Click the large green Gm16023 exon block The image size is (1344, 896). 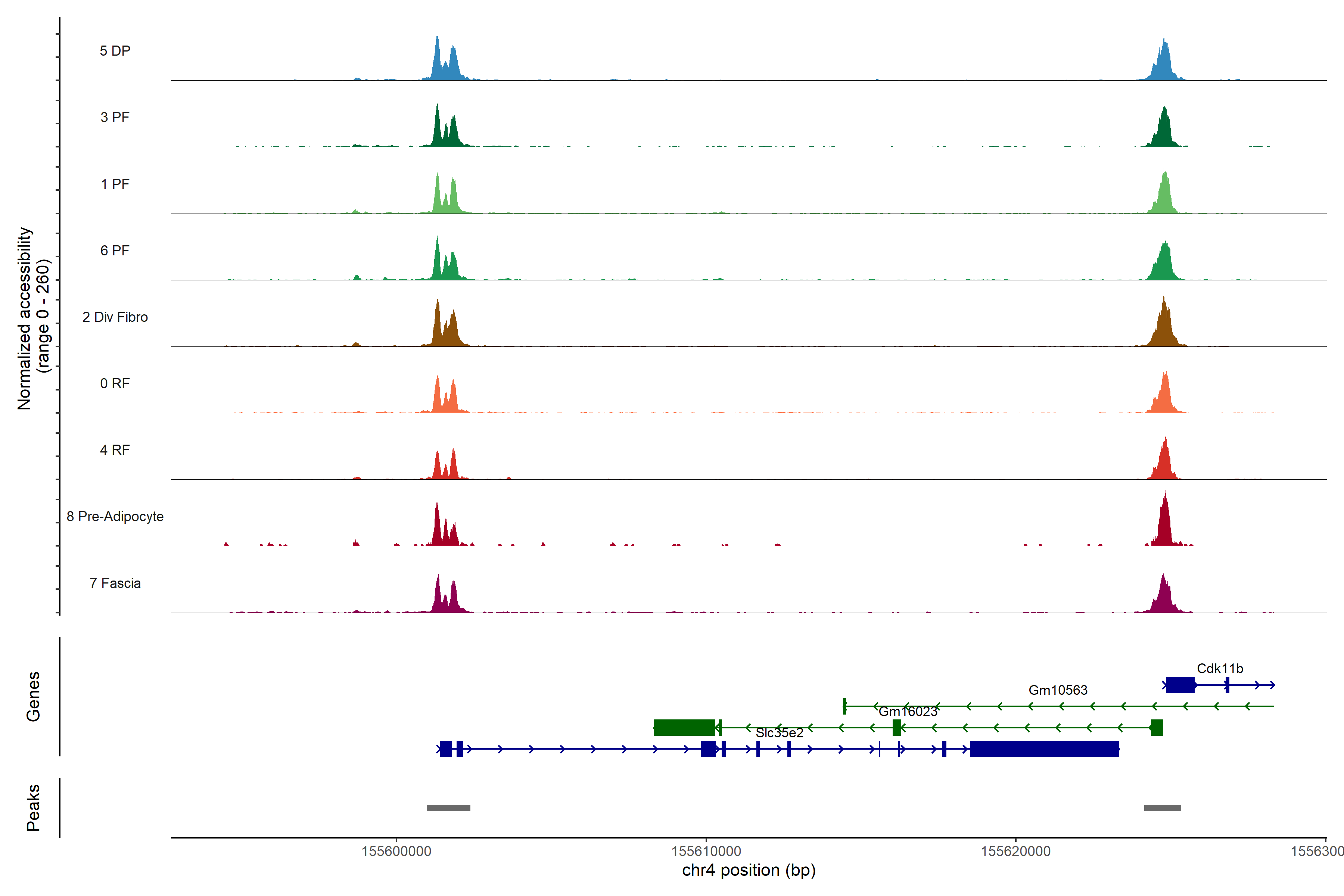[684, 727]
